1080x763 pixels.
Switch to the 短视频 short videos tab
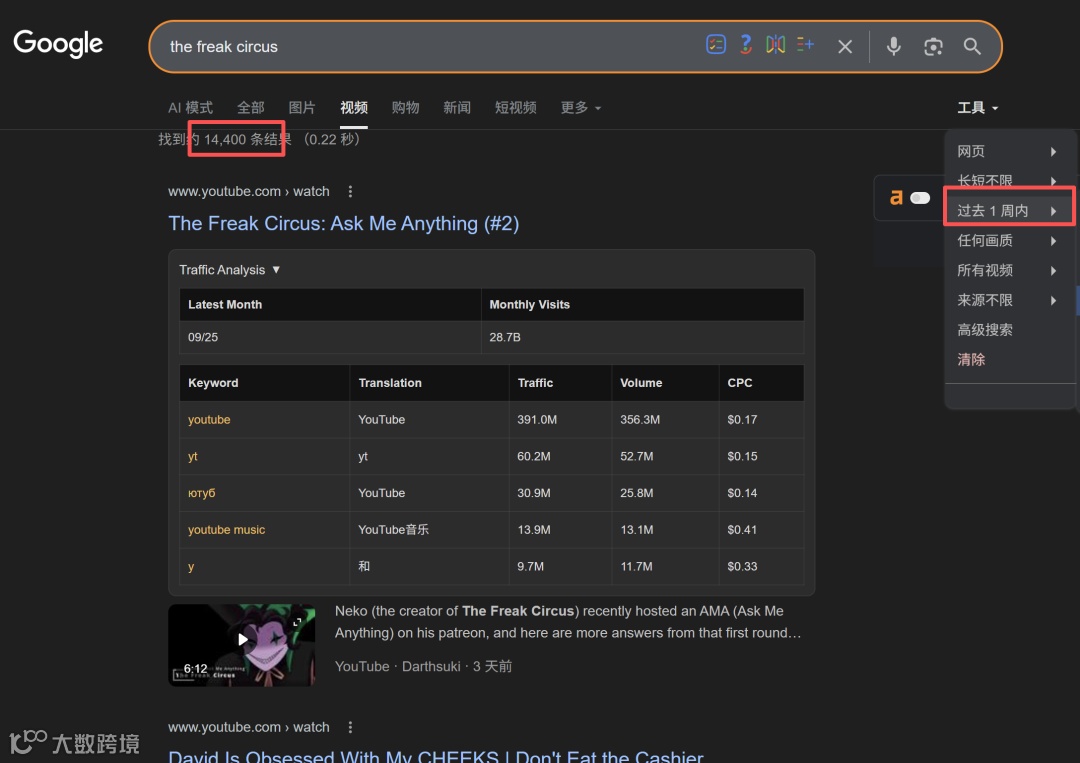tap(515, 108)
